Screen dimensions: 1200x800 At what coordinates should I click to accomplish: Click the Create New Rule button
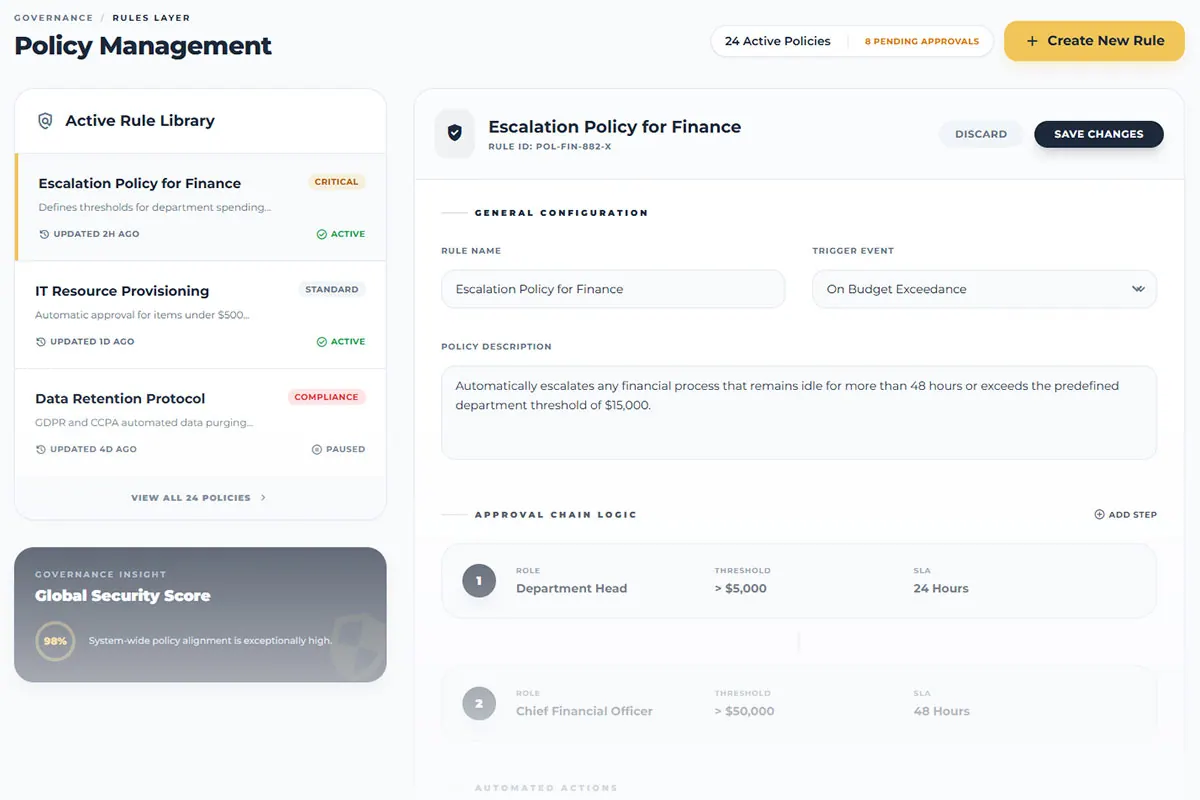[x=1094, y=41]
